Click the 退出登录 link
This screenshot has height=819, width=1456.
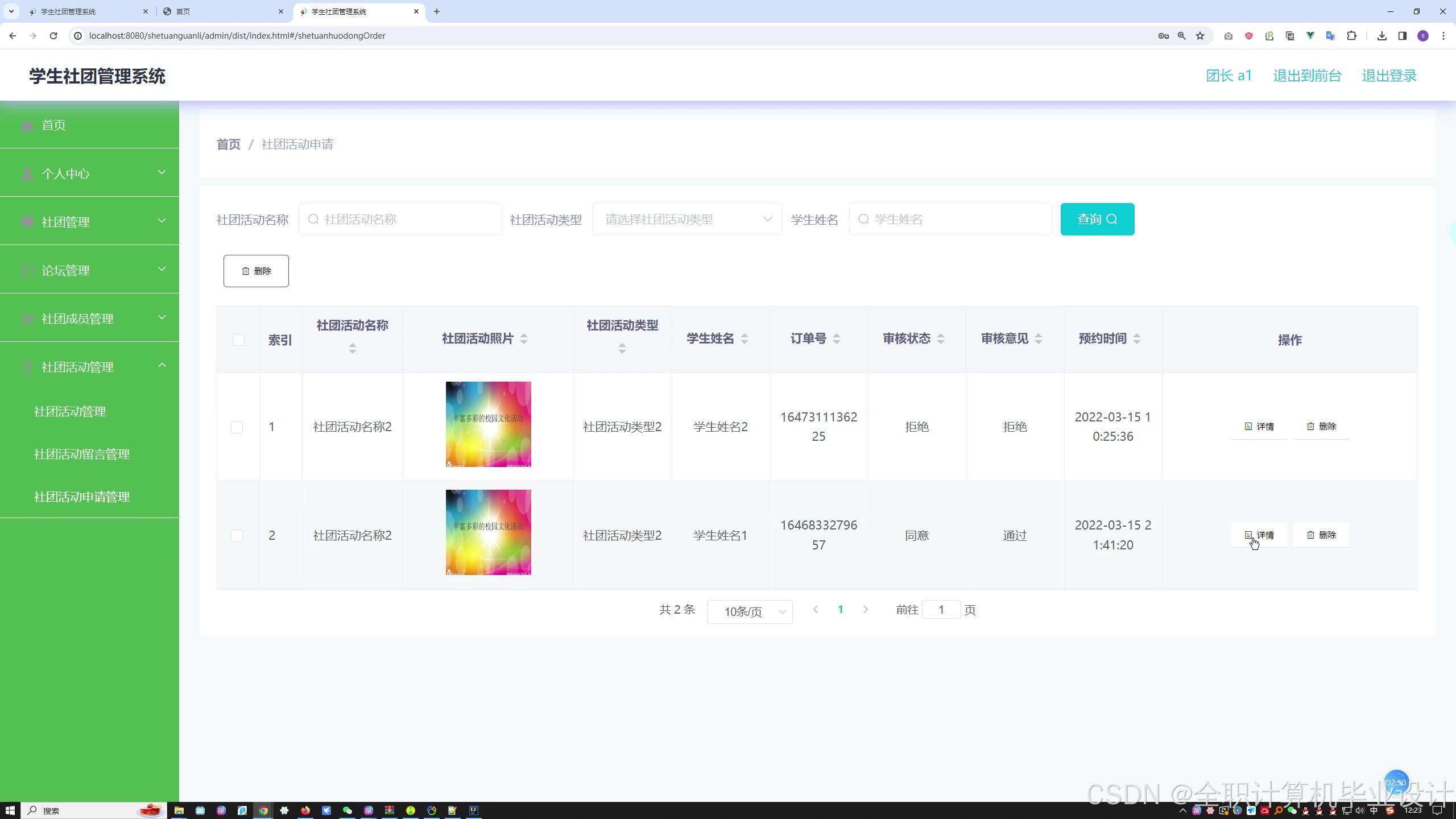pyautogui.click(x=1389, y=76)
